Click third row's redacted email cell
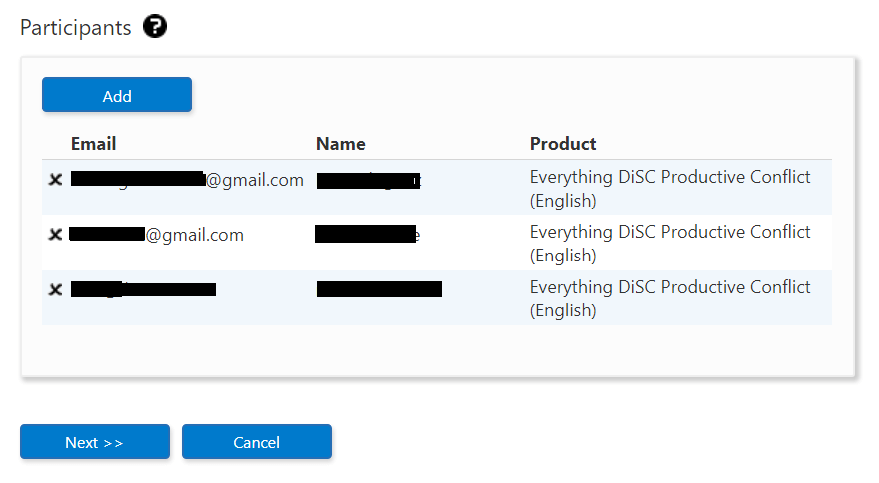The image size is (879, 483). [144, 289]
